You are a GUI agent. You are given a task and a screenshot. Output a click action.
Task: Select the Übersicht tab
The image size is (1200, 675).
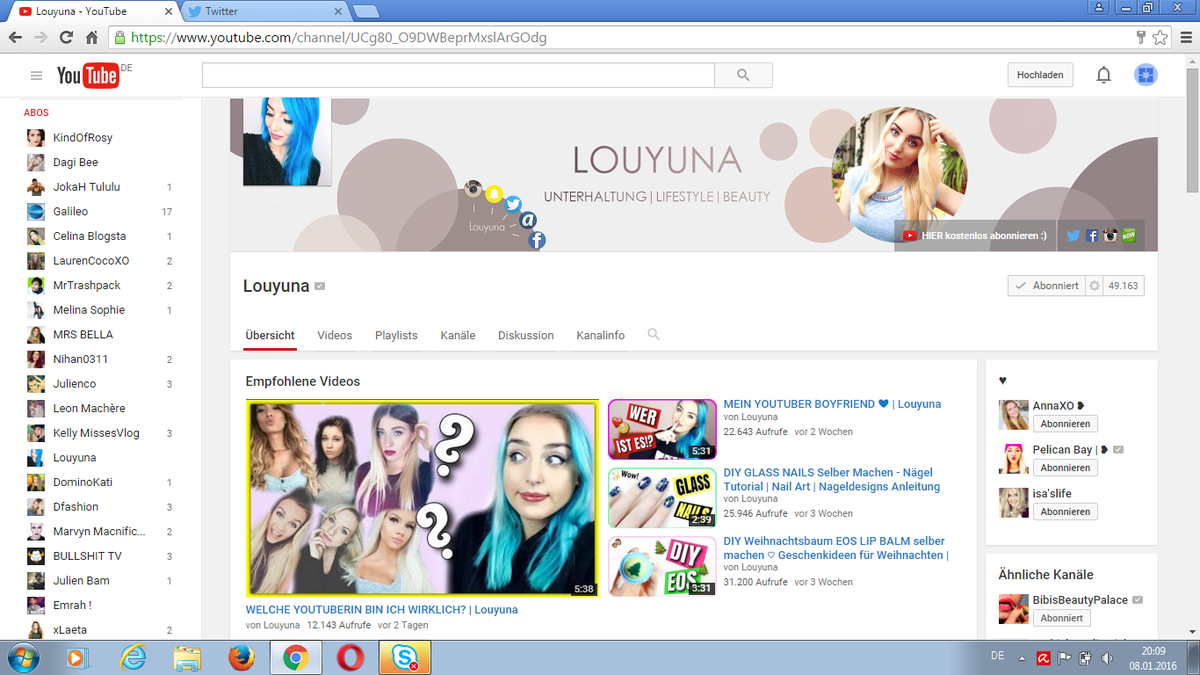click(270, 335)
